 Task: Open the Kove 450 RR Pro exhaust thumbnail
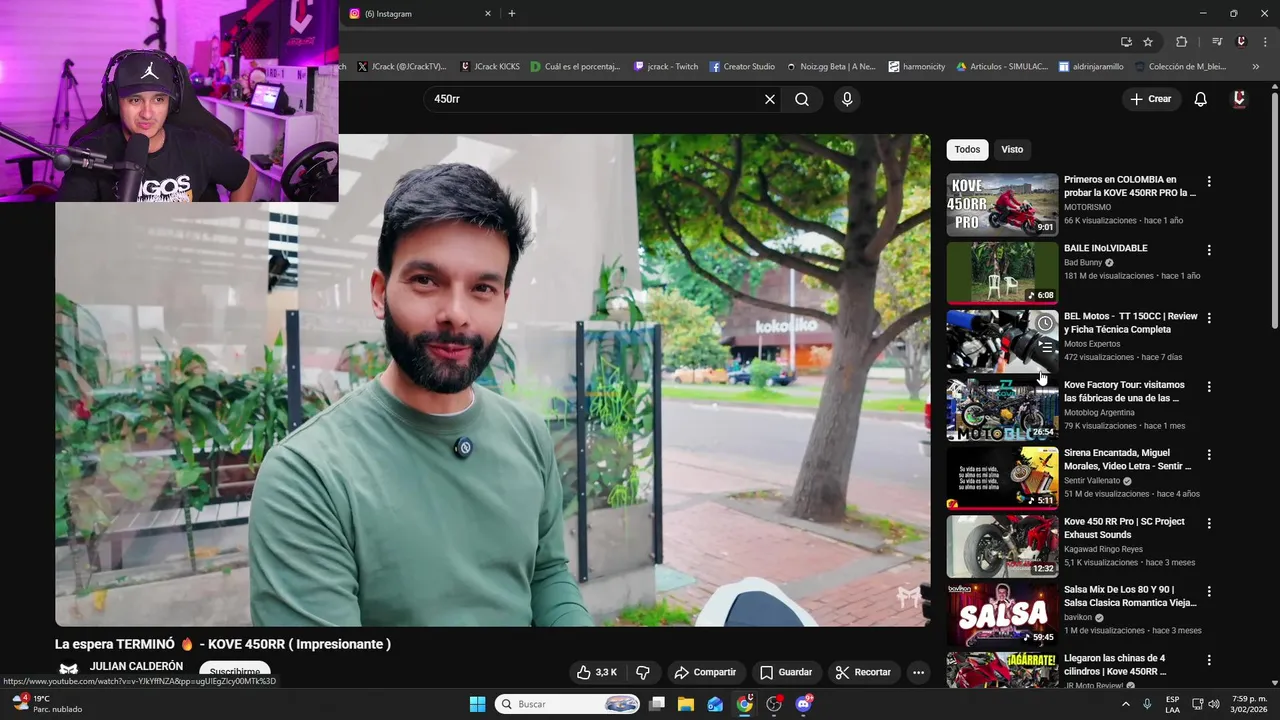(x=1002, y=546)
